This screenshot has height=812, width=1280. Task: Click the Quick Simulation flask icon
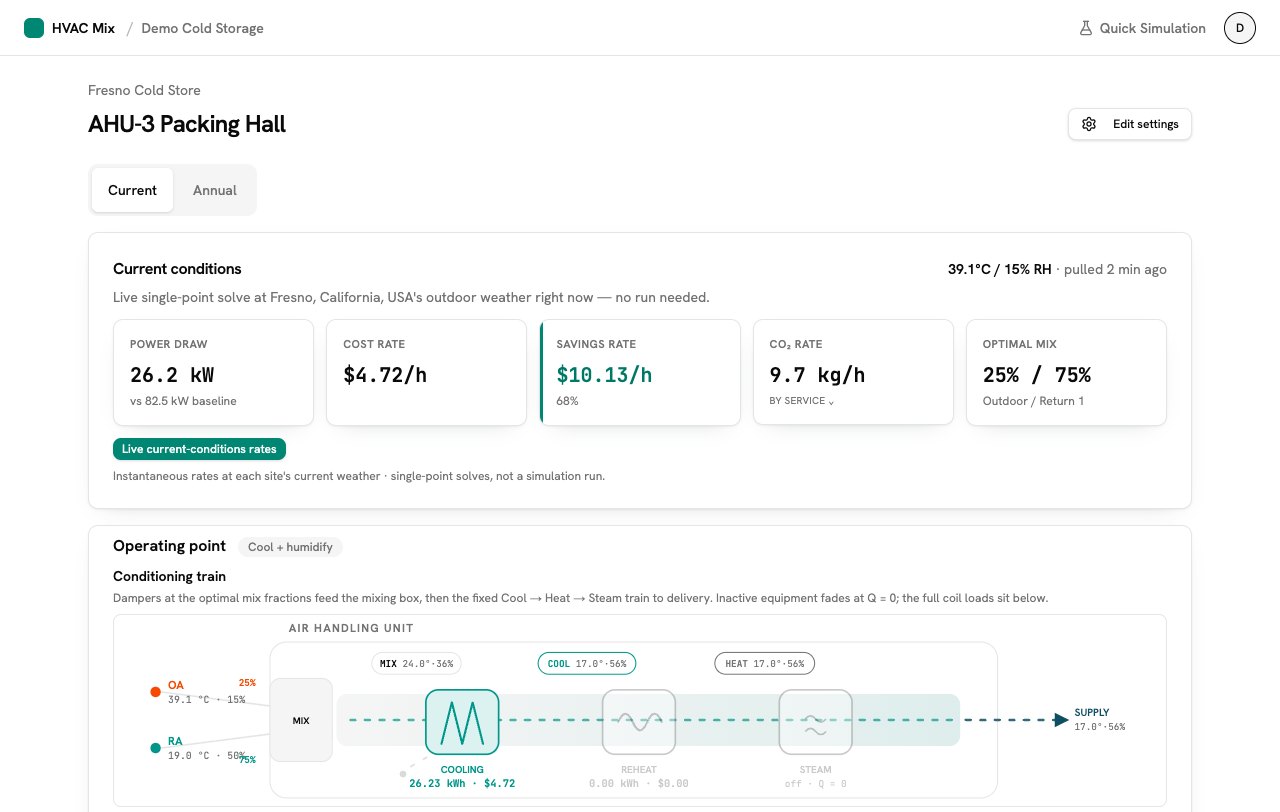click(x=1085, y=28)
